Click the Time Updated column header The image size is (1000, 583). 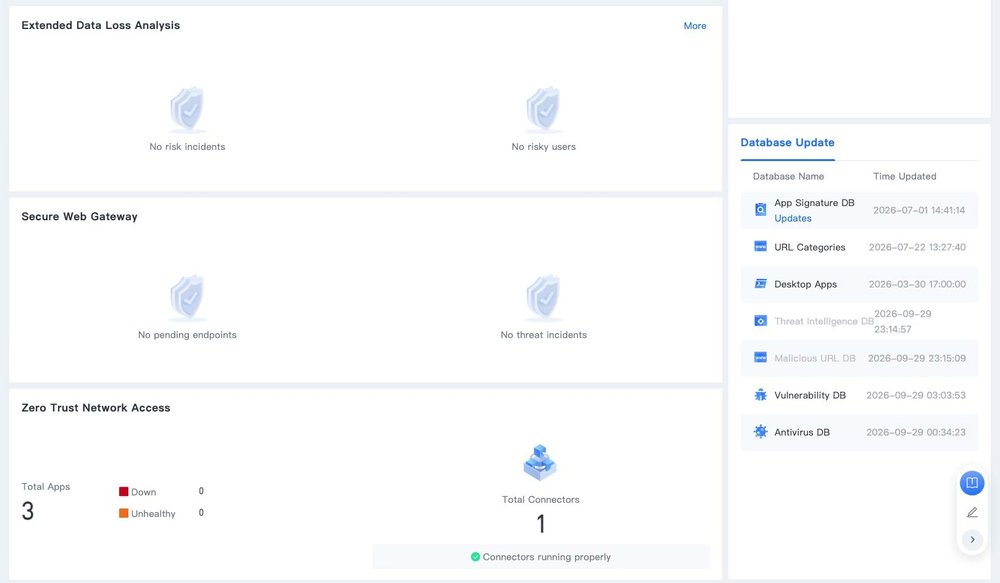[904, 177]
